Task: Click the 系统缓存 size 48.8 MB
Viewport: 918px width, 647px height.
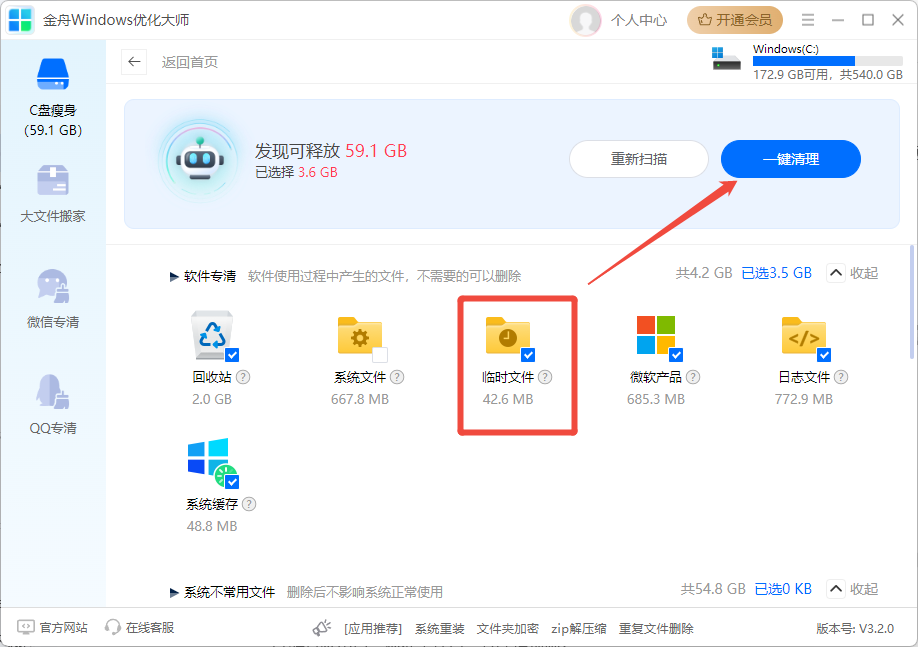Action: [212, 526]
